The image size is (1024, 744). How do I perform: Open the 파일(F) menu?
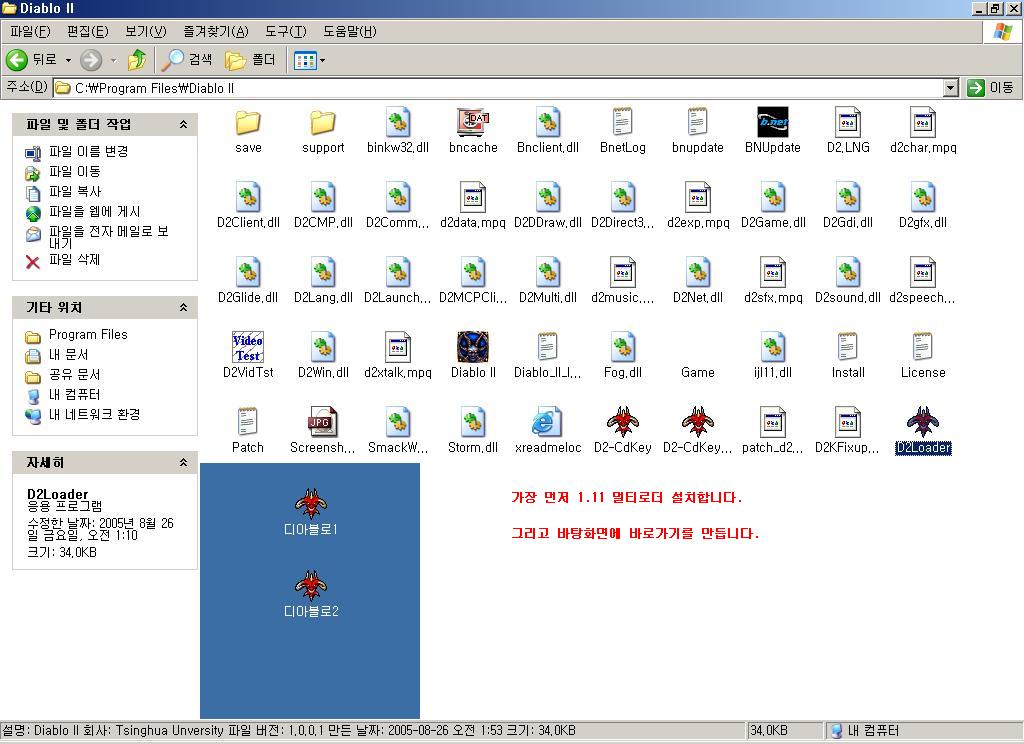click(29, 31)
